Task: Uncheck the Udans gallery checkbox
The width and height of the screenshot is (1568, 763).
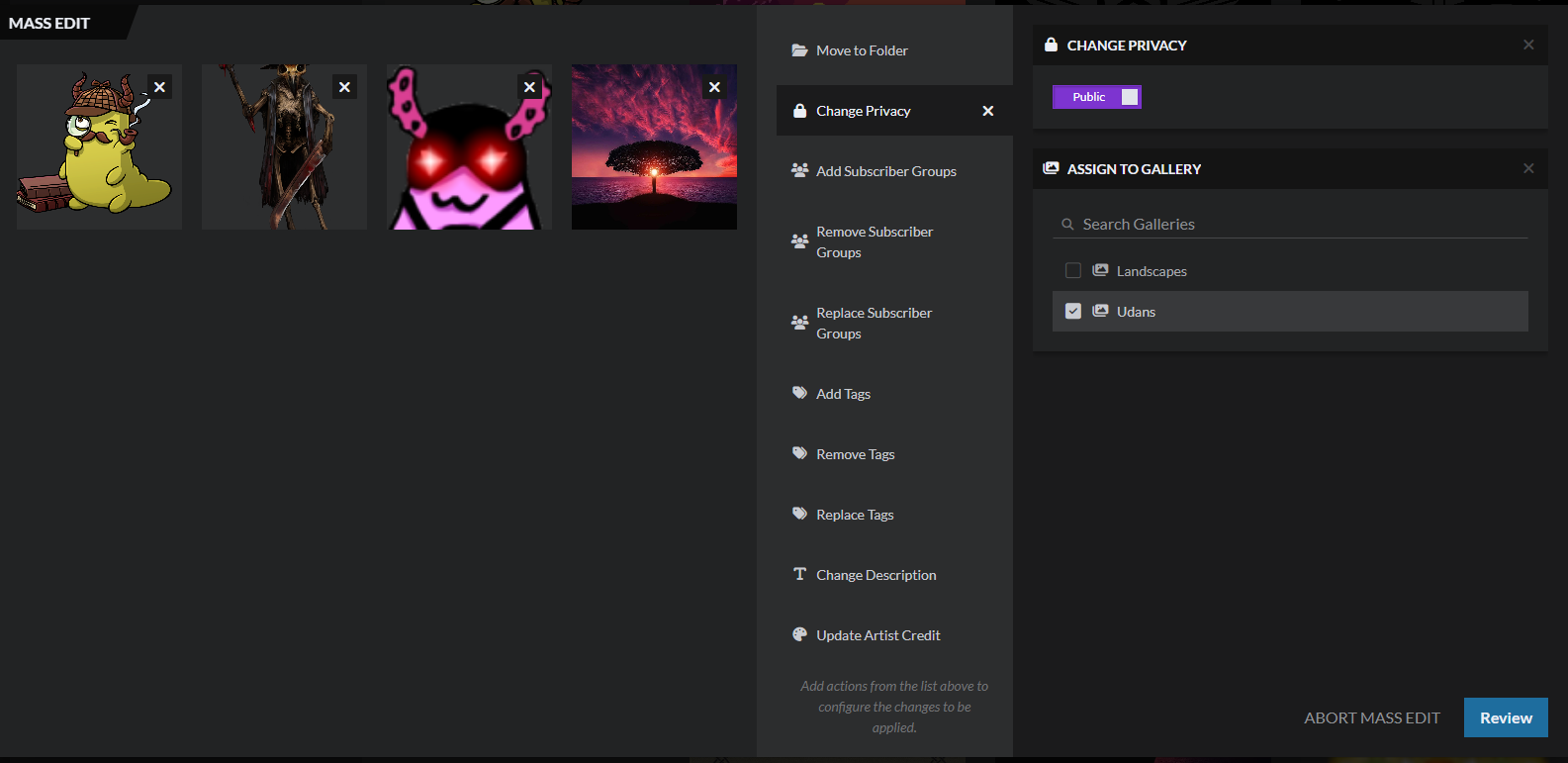Action: 1072,311
